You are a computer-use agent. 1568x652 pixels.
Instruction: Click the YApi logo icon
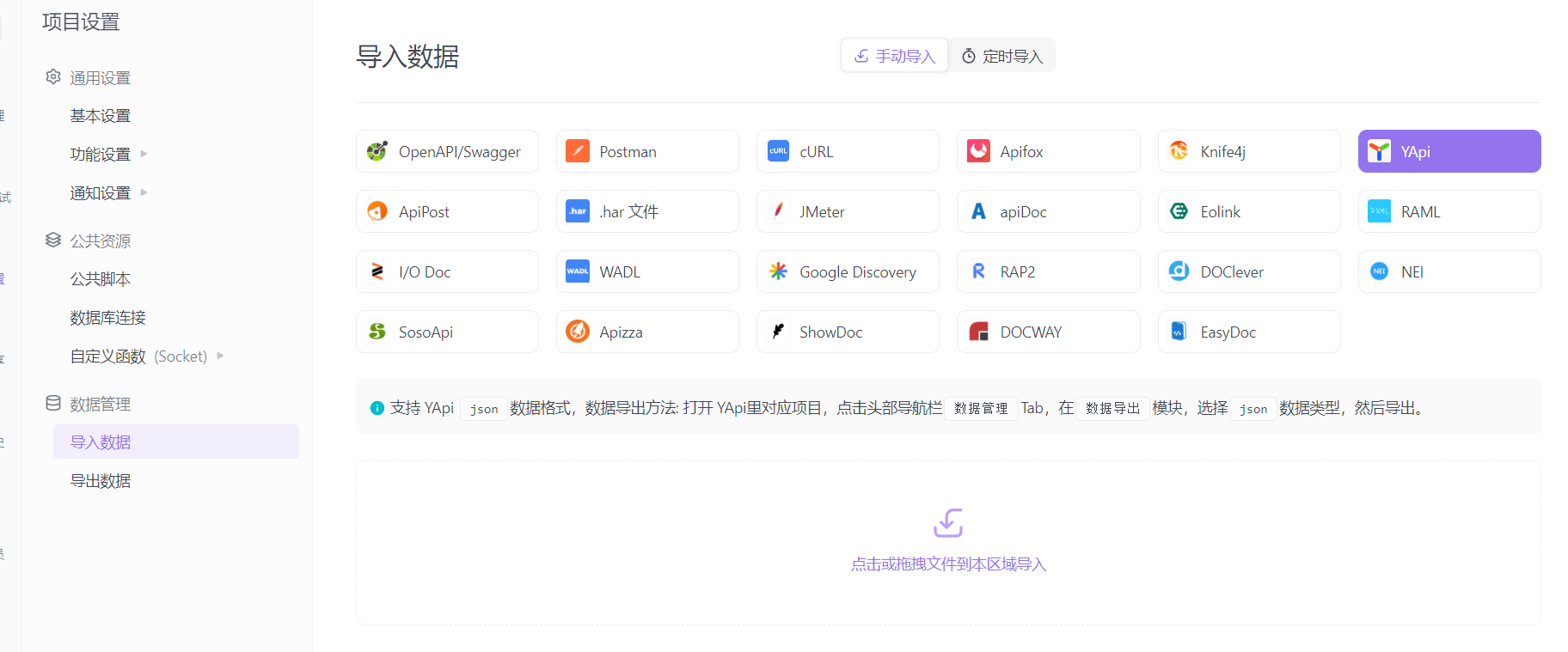pos(1379,151)
